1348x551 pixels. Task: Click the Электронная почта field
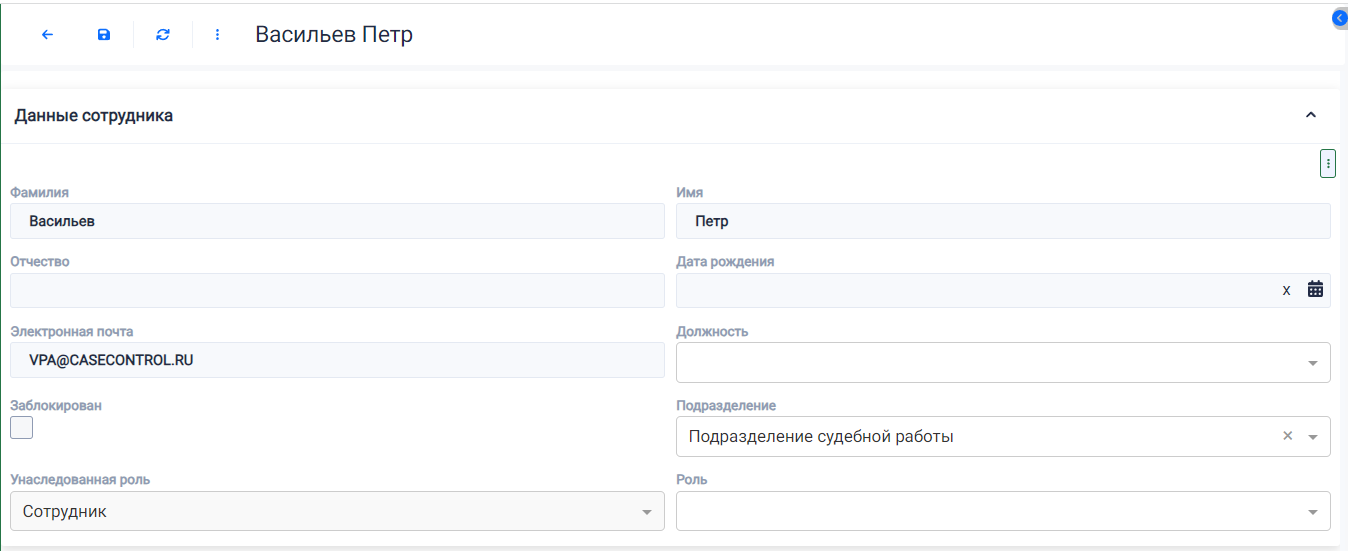click(x=337, y=360)
